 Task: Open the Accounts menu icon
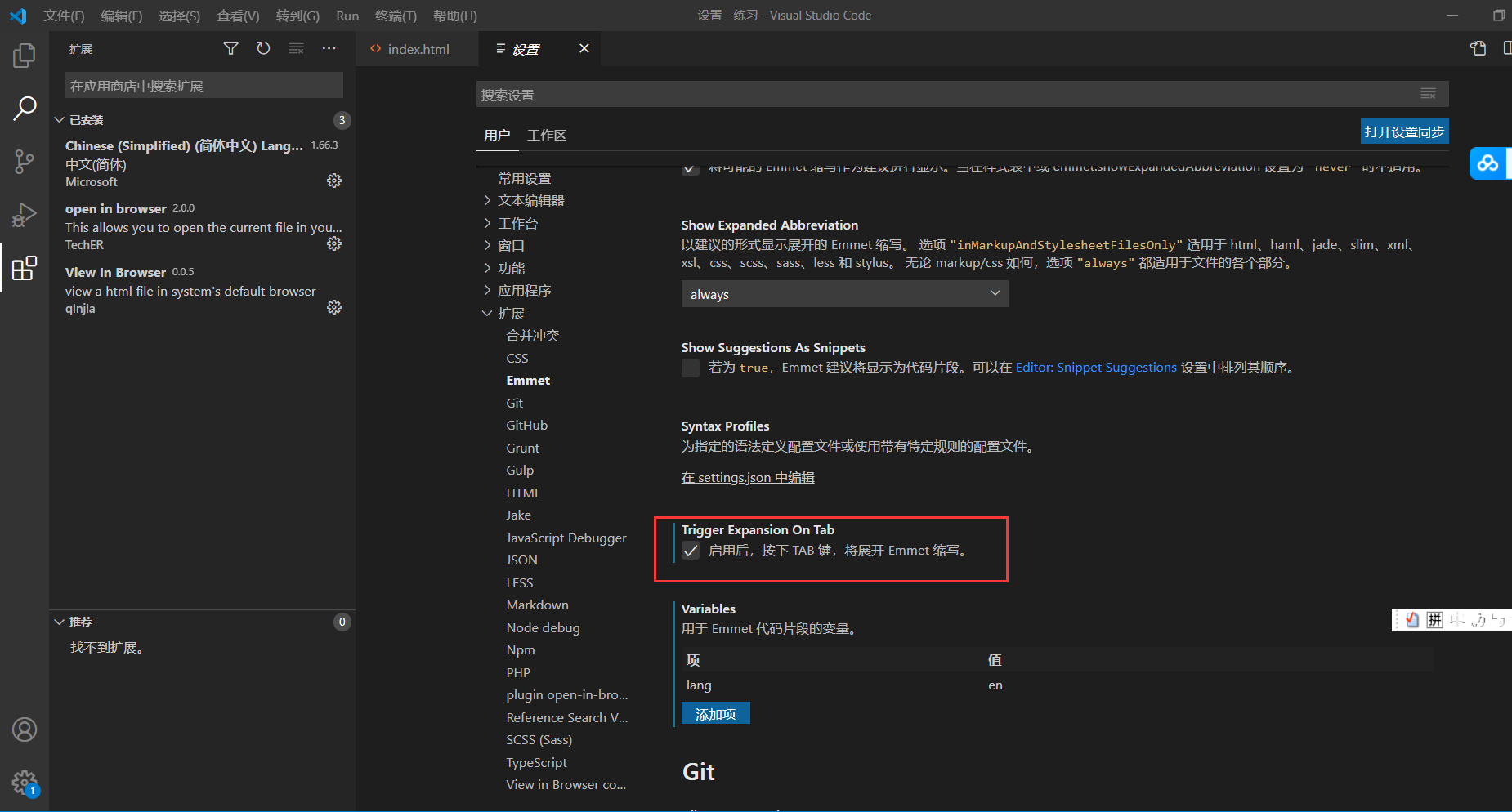coord(25,729)
